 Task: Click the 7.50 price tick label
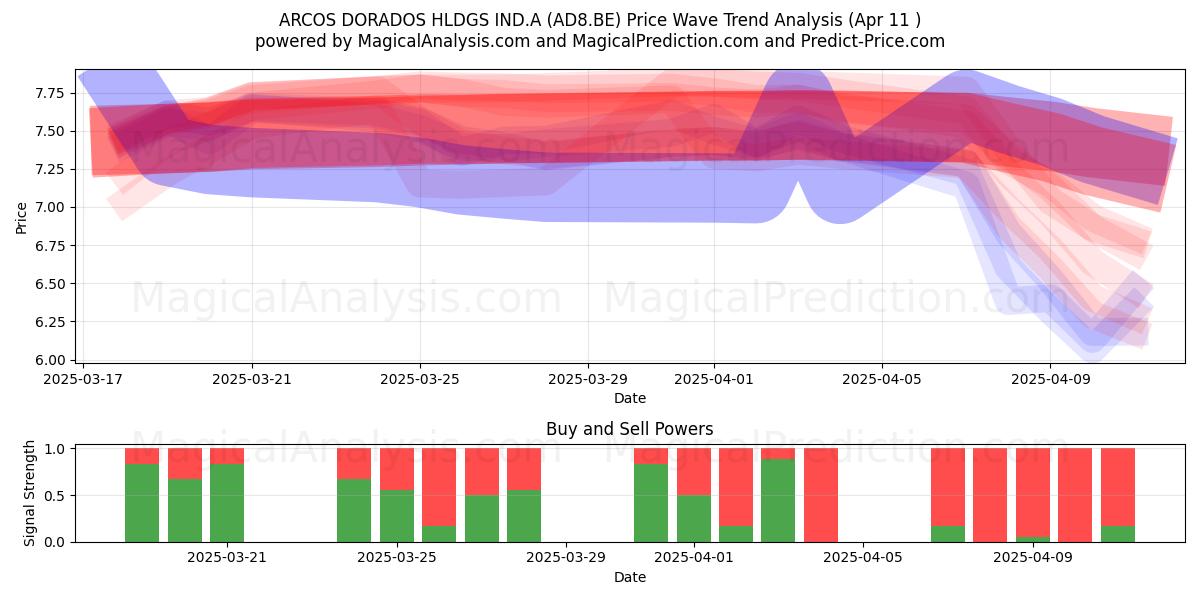pos(52,131)
